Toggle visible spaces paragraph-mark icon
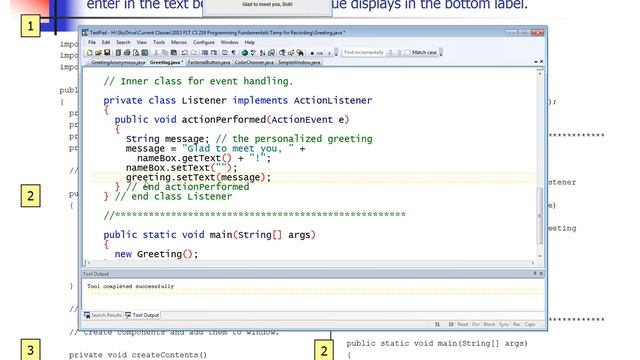This screenshot has height=360, width=640. pyautogui.click(x=234, y=53)
